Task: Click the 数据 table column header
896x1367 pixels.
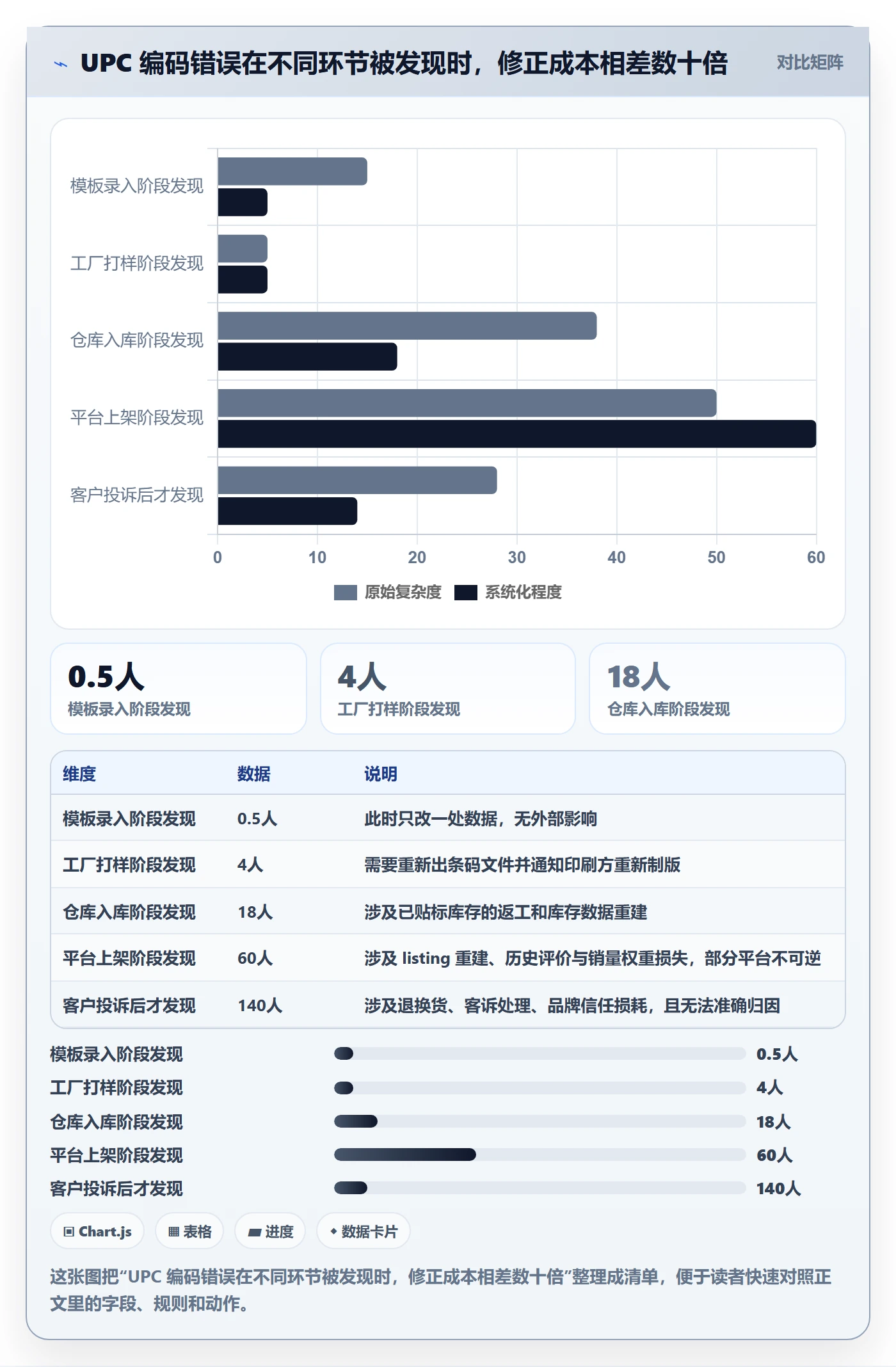Action: point(253,774)
